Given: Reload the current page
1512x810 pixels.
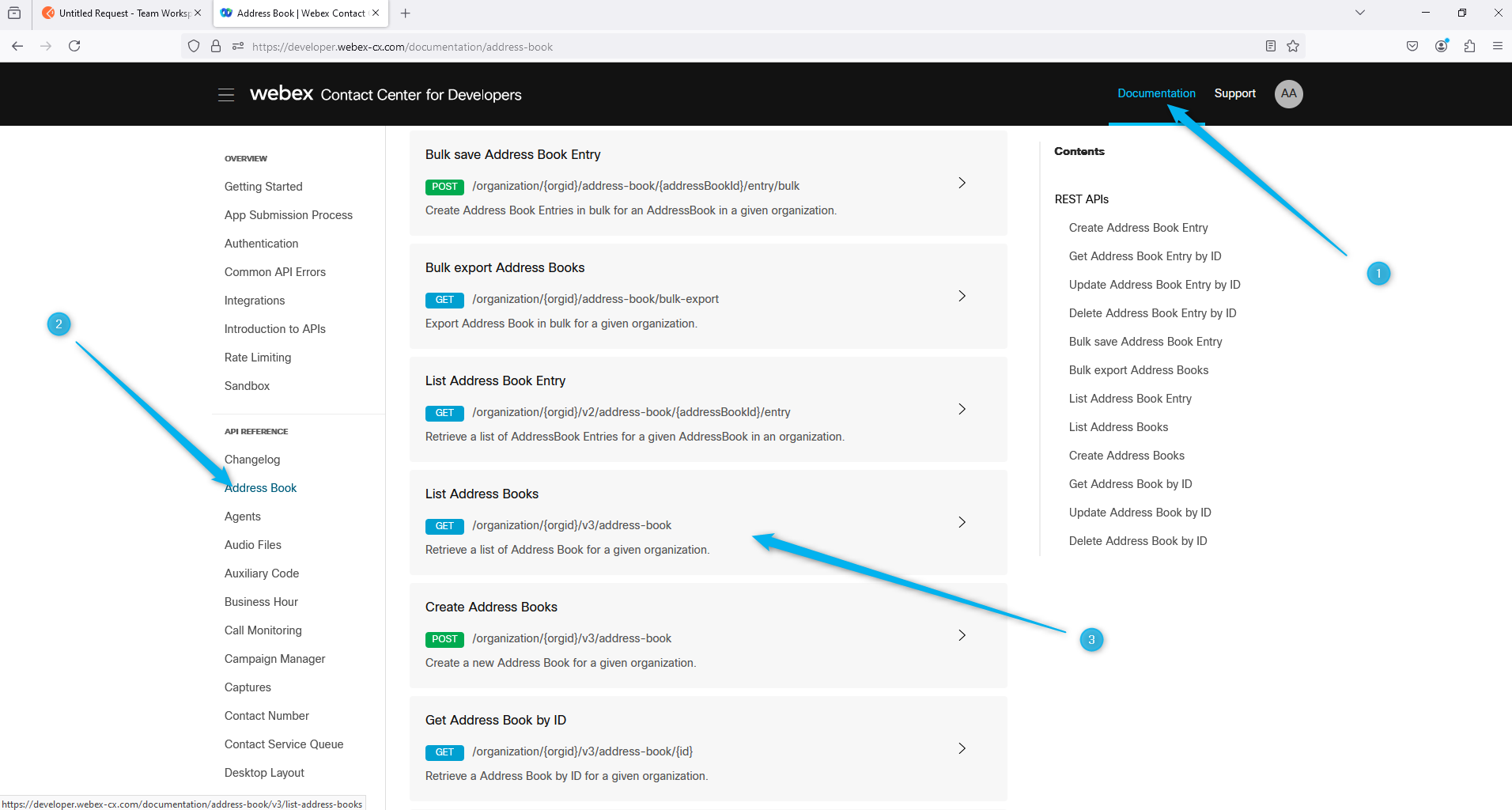Looking at the screenshot, I should pyautogui.click(x=74, y=46).
